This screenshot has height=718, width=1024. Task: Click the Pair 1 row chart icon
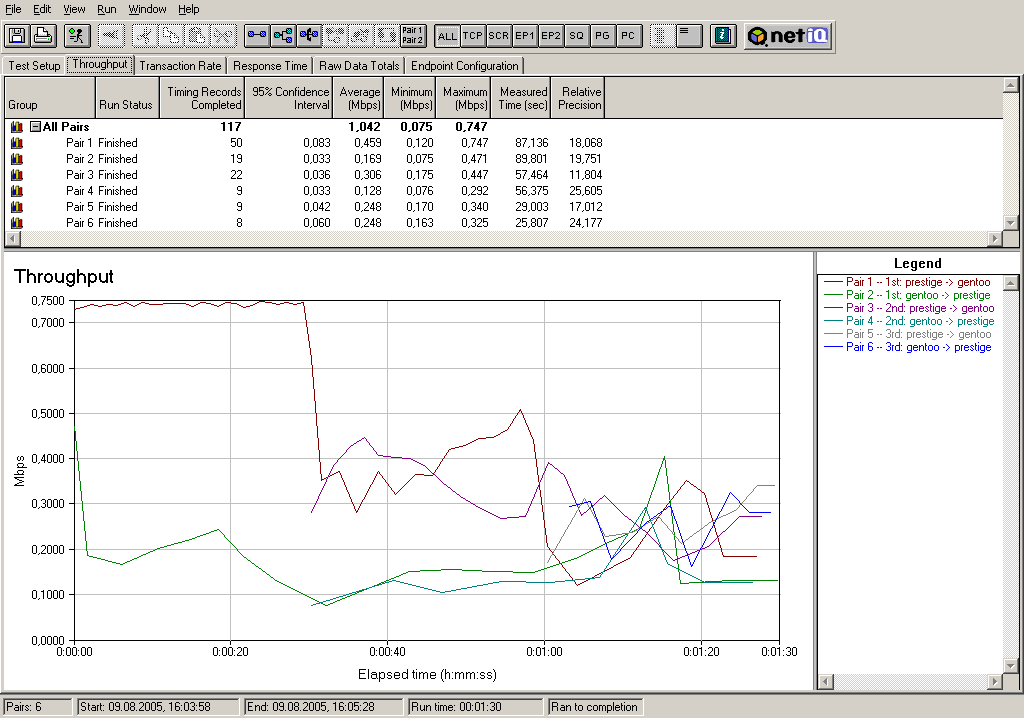click(x=16, y=143)
